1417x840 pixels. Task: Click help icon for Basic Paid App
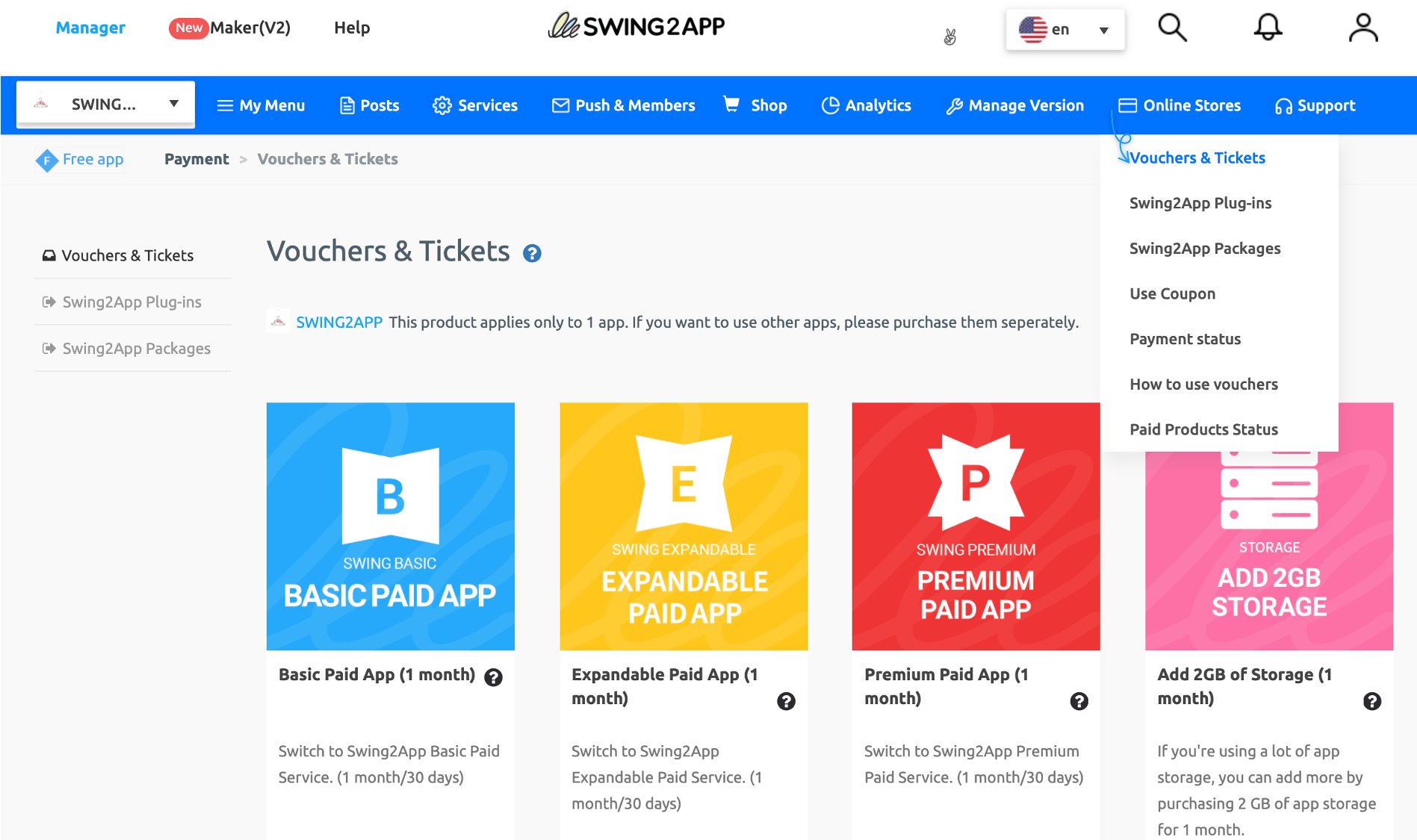tap(493, 677)
